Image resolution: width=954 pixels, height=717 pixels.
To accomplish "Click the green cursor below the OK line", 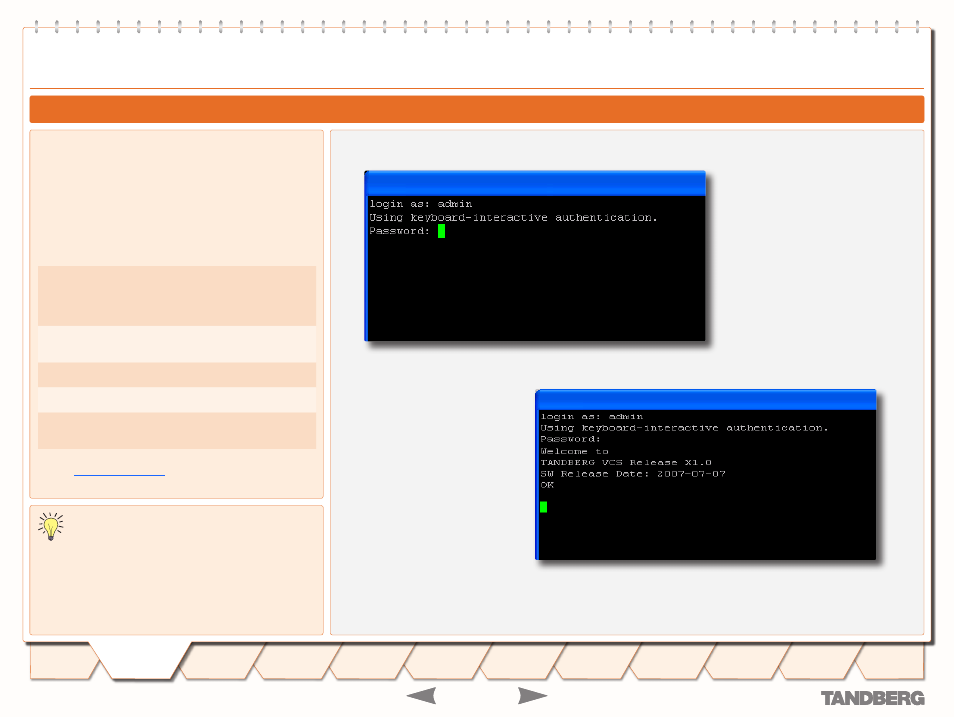I will (543, 507).
